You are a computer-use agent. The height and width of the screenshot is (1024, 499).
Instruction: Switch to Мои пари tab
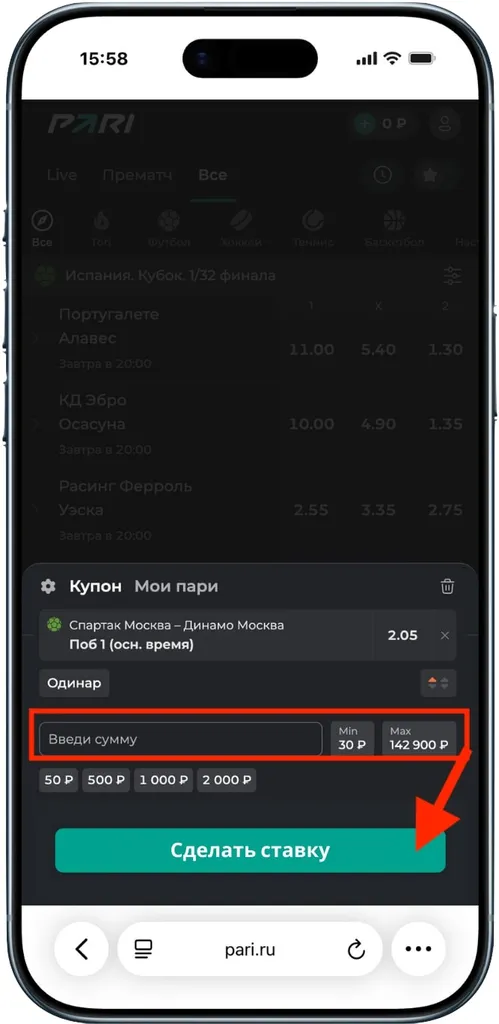coord(176,586)
